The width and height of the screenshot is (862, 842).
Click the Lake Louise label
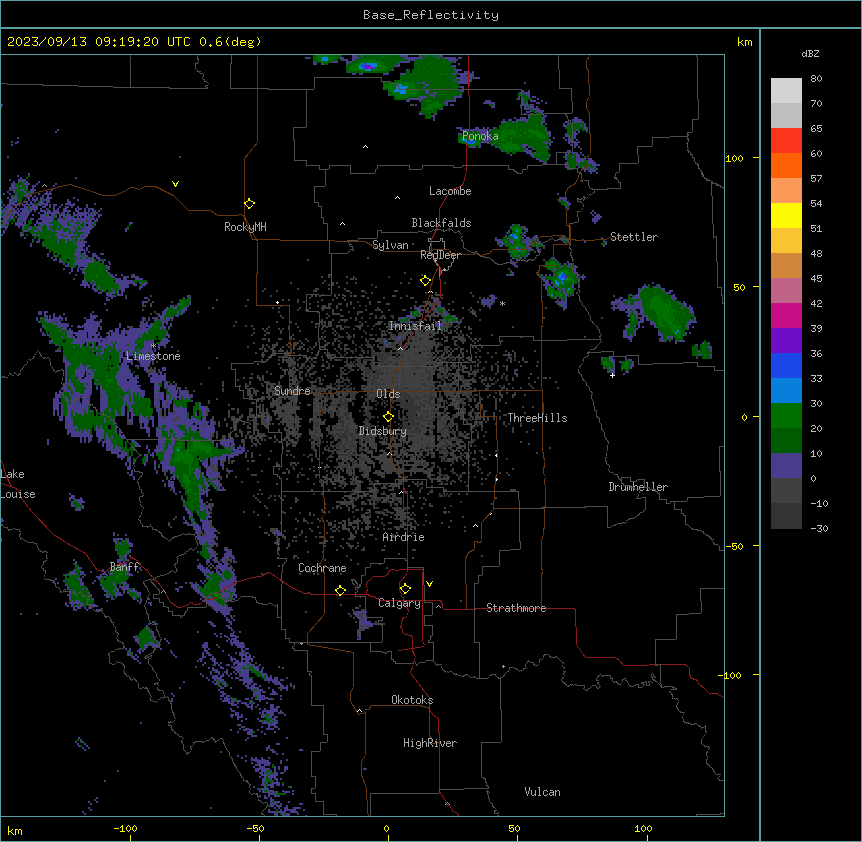[18, 484]
